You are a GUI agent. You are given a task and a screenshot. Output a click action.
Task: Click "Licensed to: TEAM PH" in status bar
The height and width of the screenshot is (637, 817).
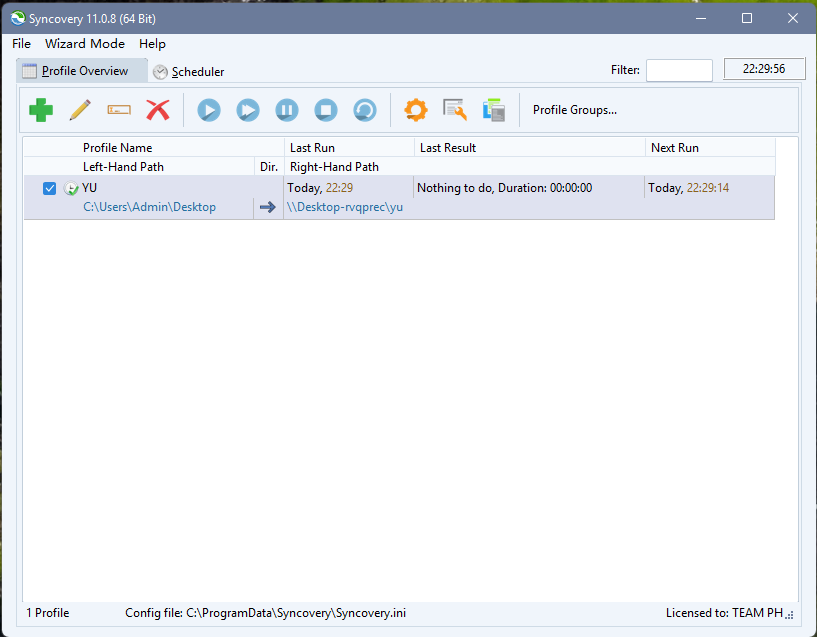[x=724, y=613]
